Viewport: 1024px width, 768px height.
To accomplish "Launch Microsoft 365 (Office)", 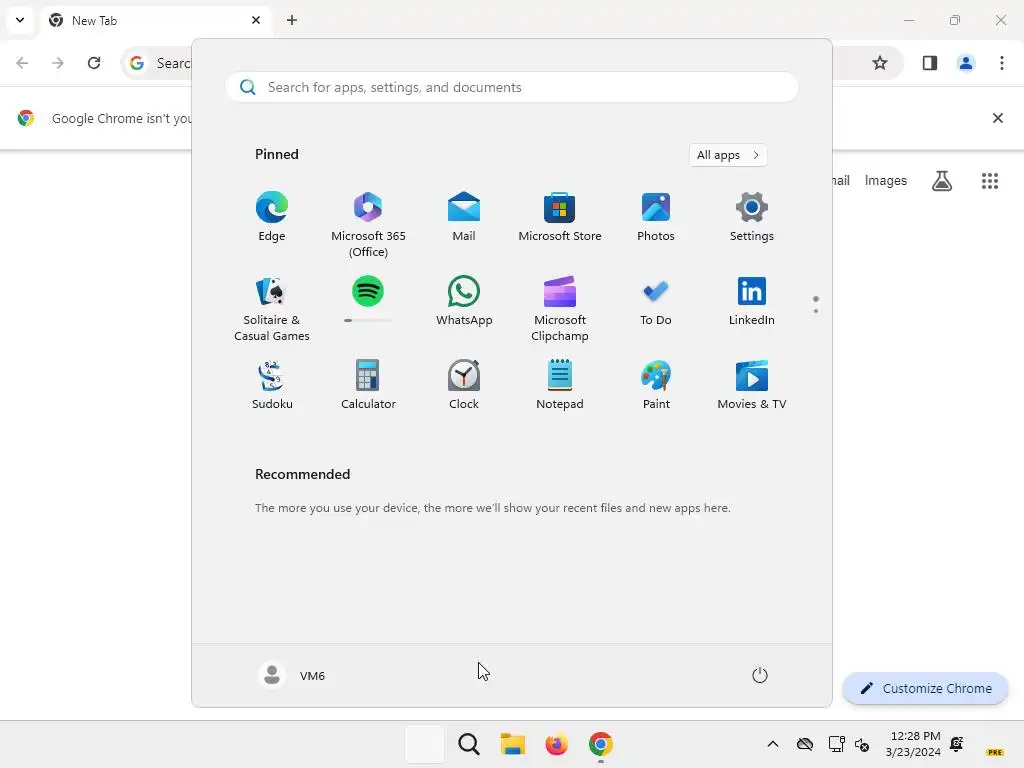I will 368,225.
